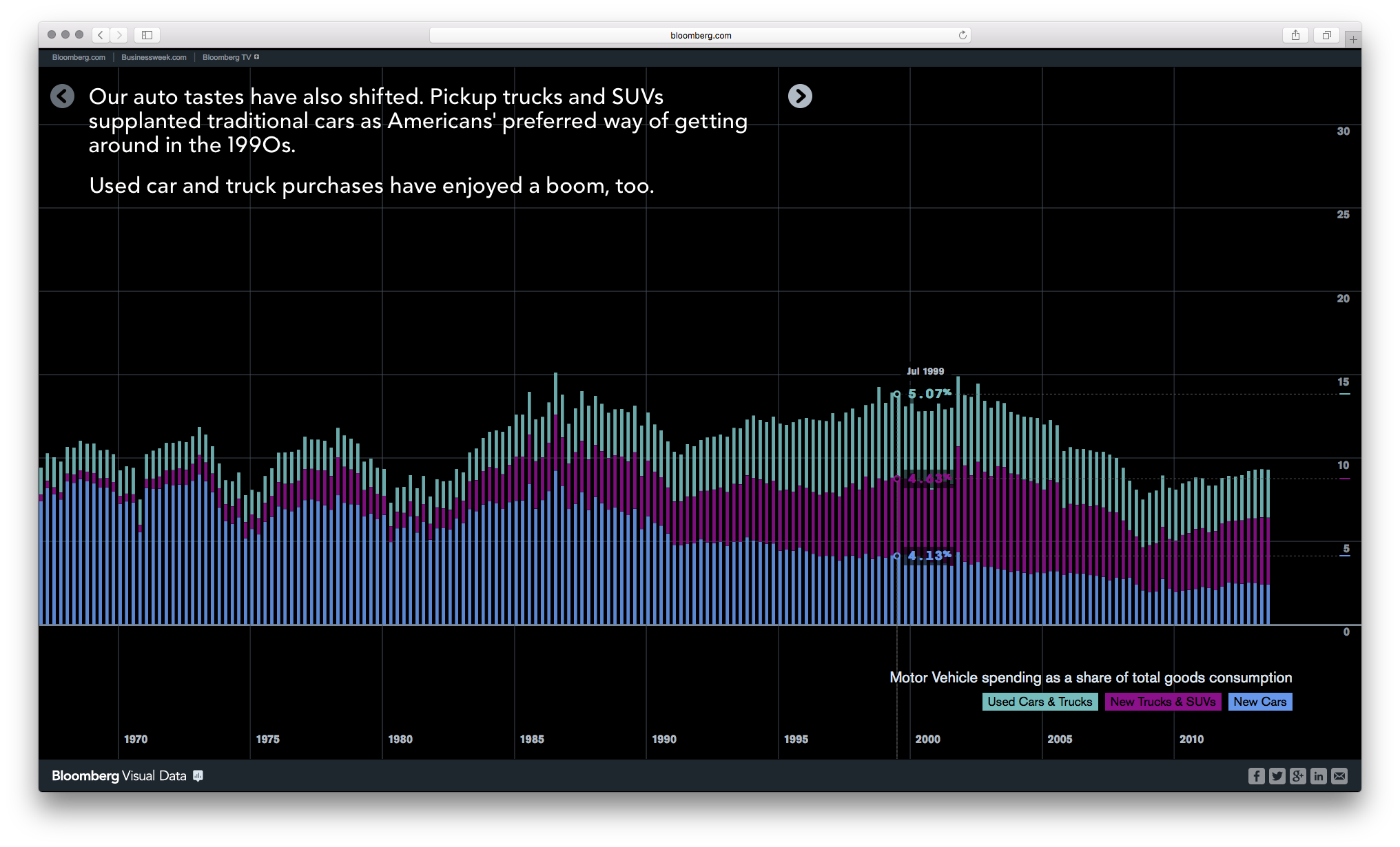1400x847 pixels.
Task: Advance to next slide with right chevron
Action: 801,96
